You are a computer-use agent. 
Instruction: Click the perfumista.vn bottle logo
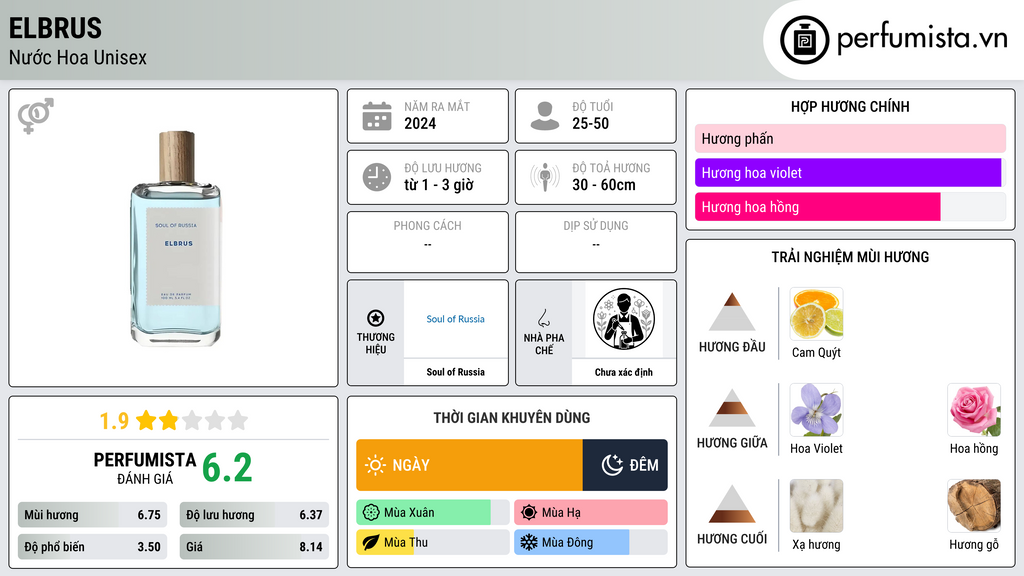click(805, 40)
